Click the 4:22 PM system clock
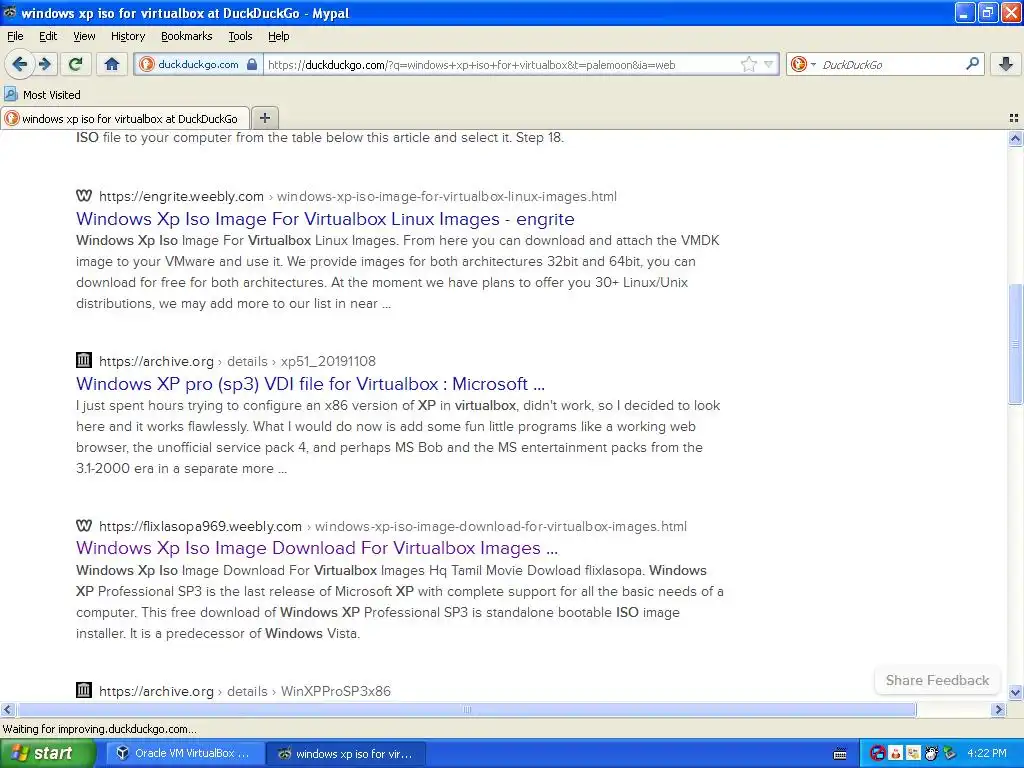This screenshot has height=768, width=1024. [986, 753]
